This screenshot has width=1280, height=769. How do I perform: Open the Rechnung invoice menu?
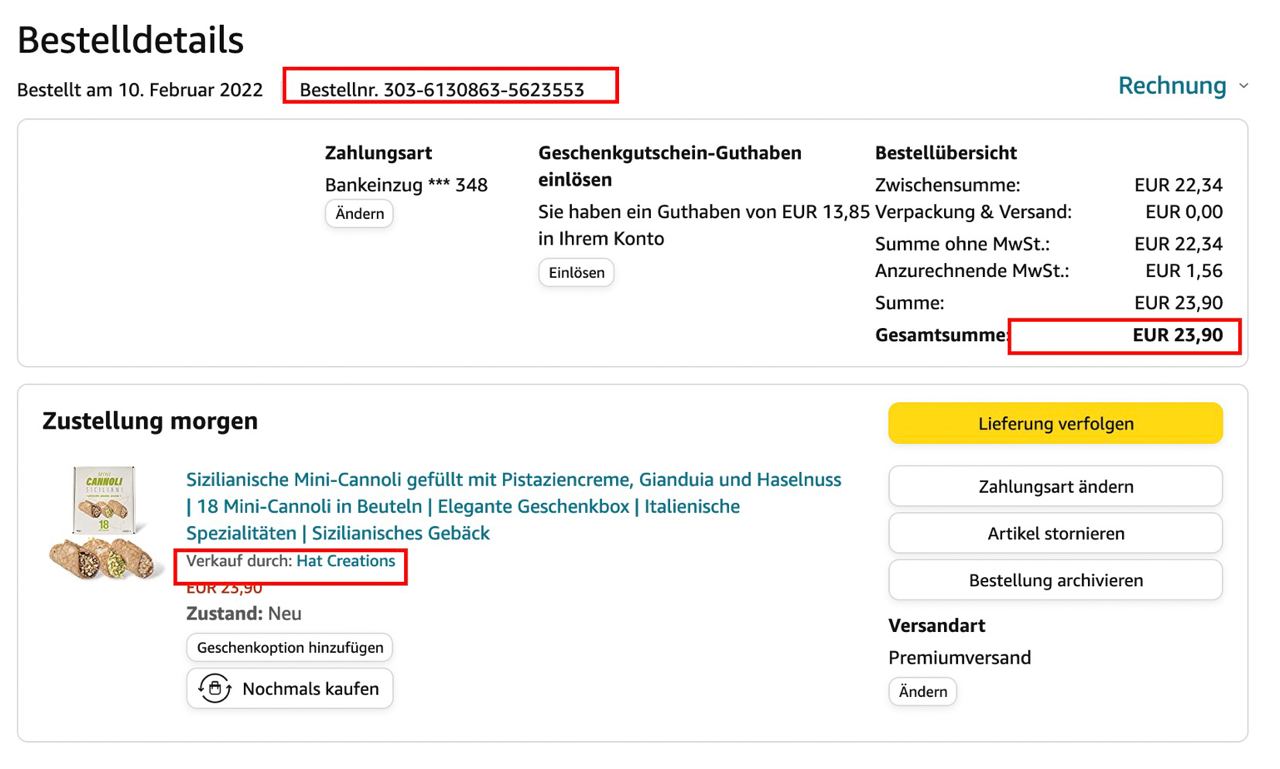tap(1172, 86)
